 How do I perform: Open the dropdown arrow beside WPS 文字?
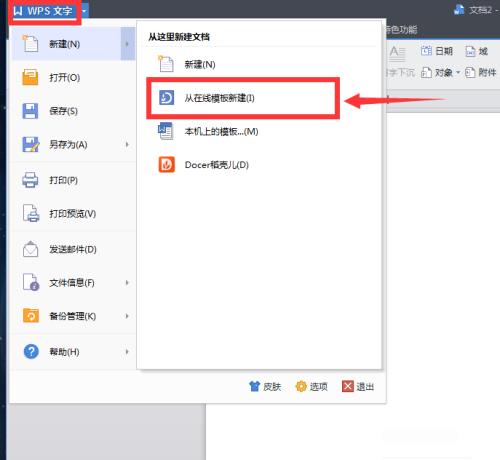pyautogui.click(x=84, y=11)
